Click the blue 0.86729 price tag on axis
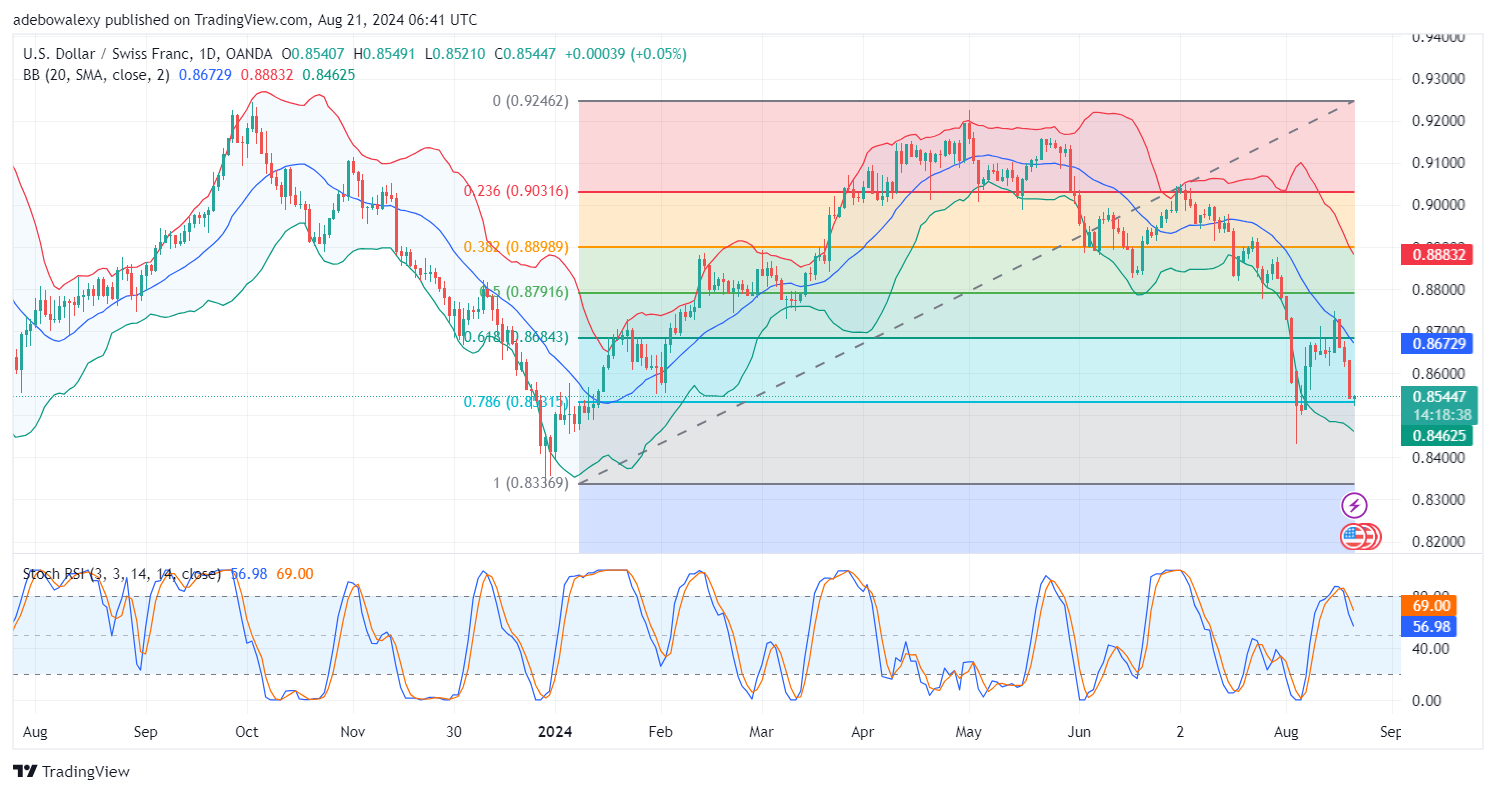Viewport: 1496px width, 793px height. point(1438,343)
